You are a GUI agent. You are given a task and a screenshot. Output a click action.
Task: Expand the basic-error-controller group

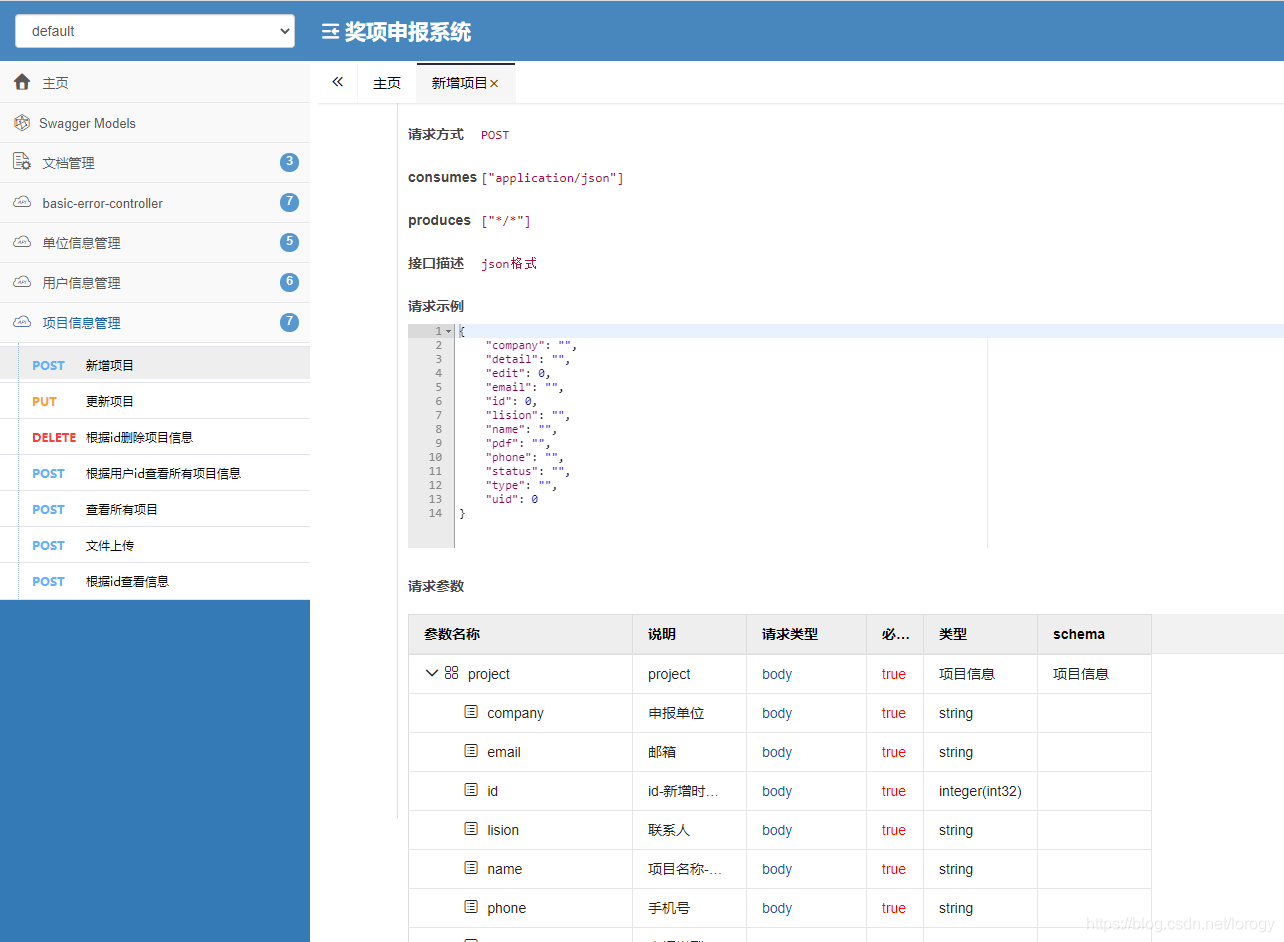click(155, 202)
